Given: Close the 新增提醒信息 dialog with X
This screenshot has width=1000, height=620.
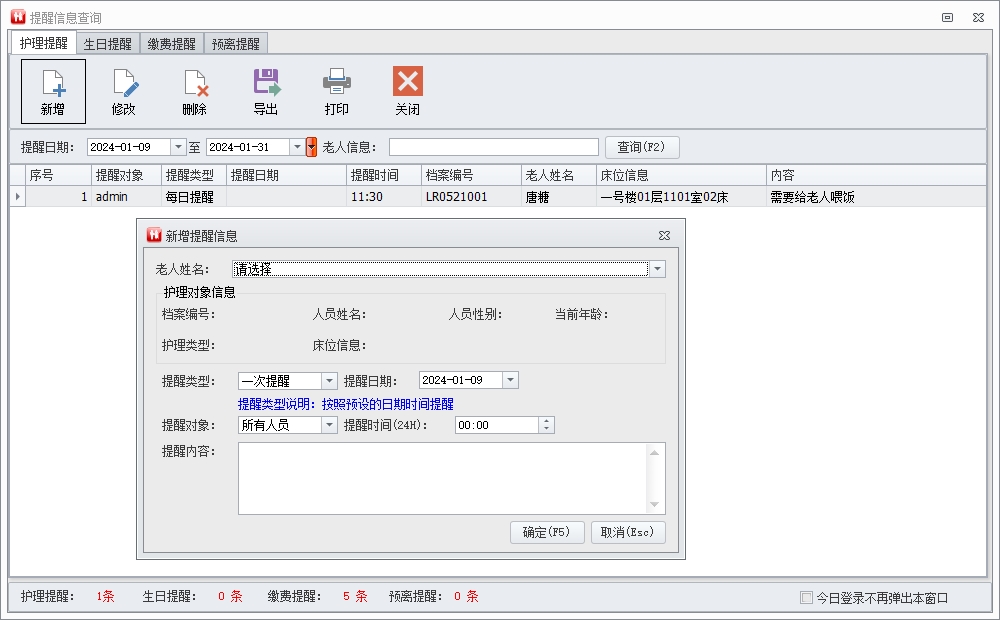Looking at the screenshot, I should tap(664, 236).
